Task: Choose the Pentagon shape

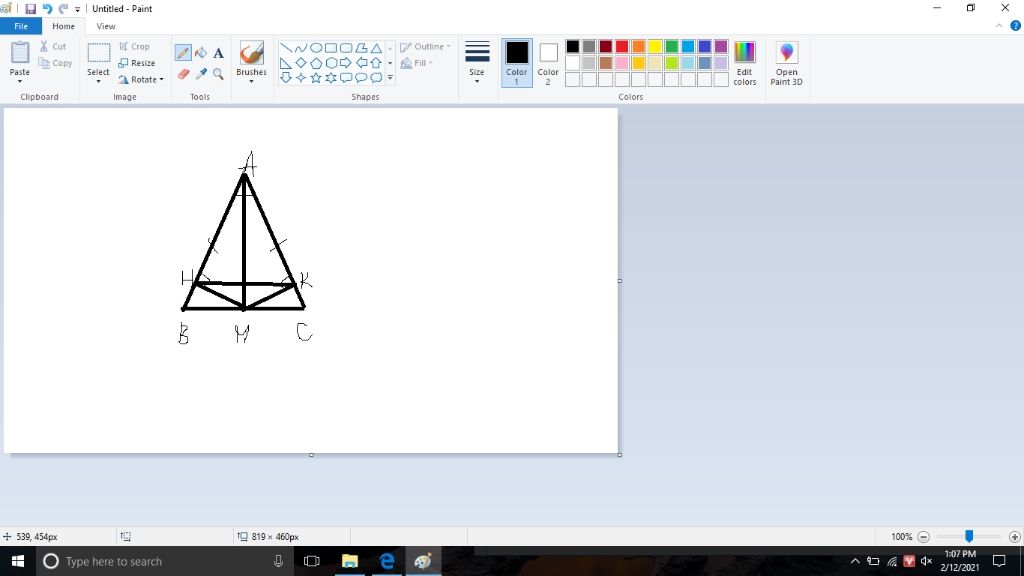Action: pyautogui.click(x=315, y=63)
